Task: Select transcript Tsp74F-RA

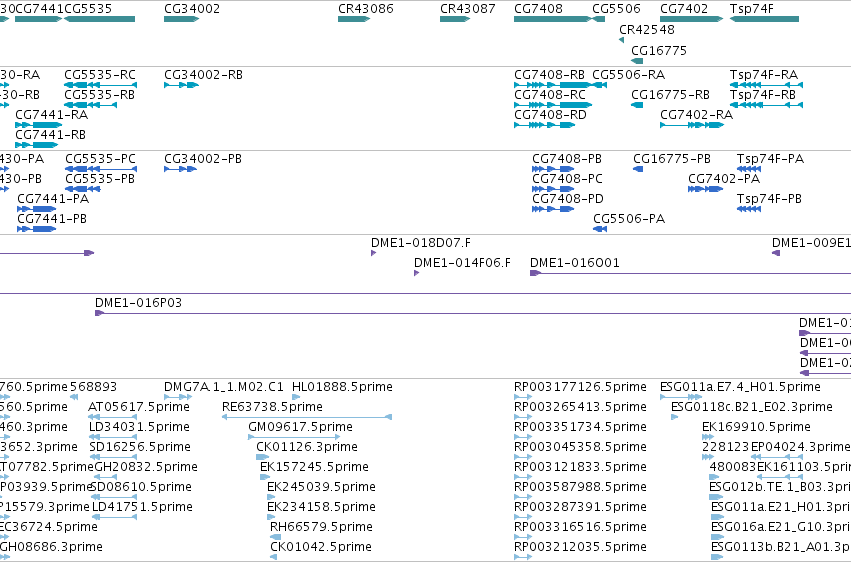Action: pos(766,85)
